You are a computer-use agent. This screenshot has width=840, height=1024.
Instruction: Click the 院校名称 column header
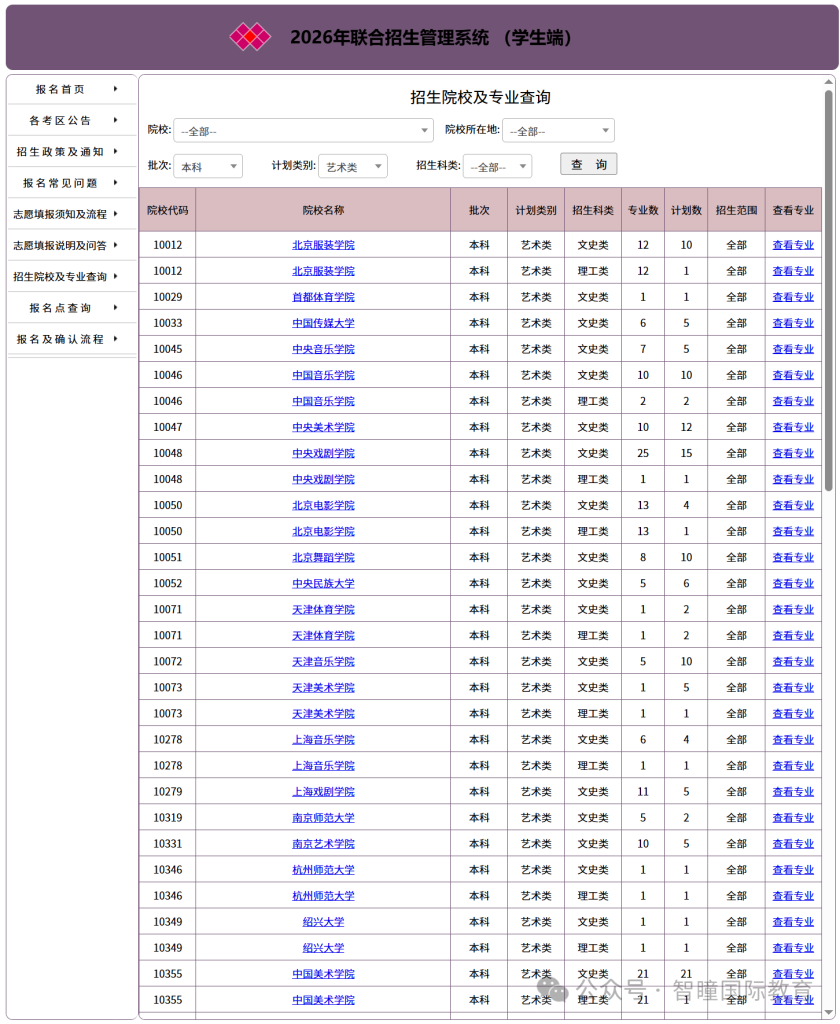[323, 210]
